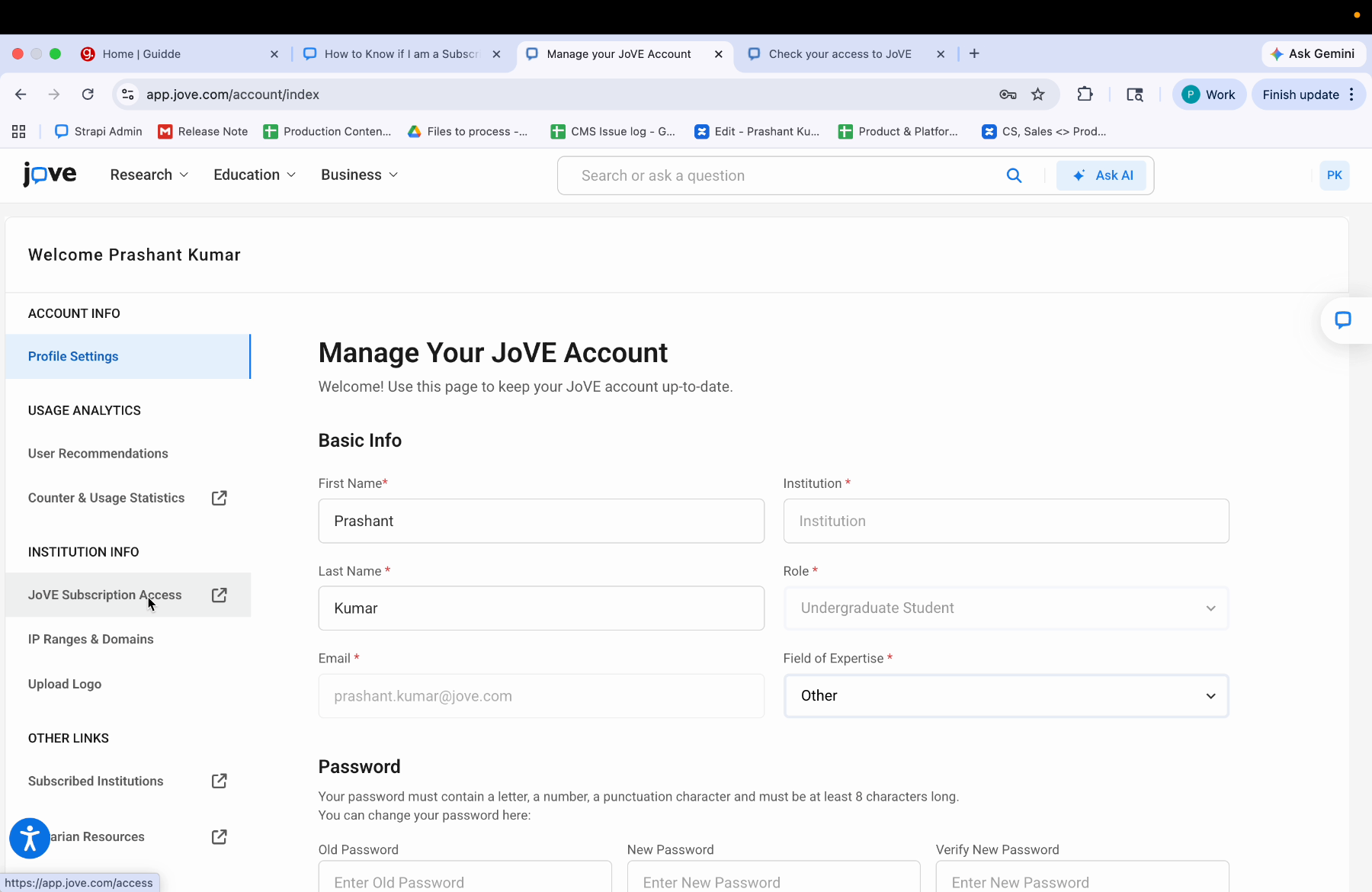Click the search magnifying glass icon

click(1014, 175)
